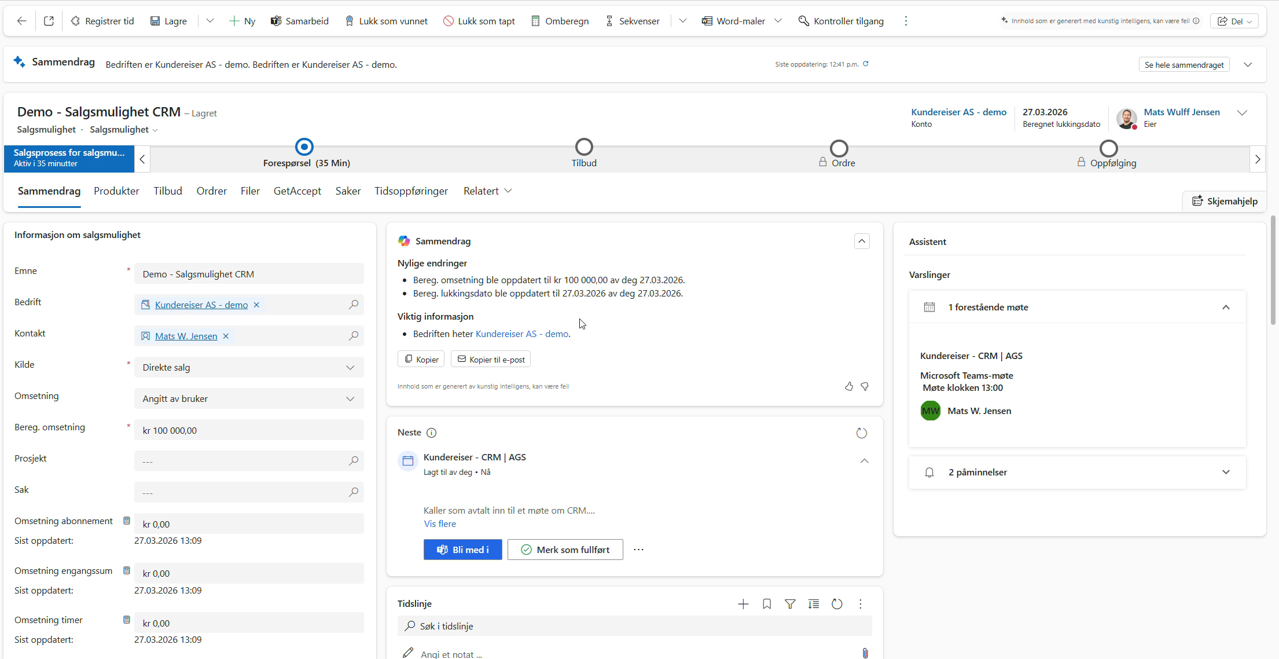Remove Kundereiser AS - demo from Bedrift field
This screenshot has height=659, width=1279.
(x=257, y=305)
